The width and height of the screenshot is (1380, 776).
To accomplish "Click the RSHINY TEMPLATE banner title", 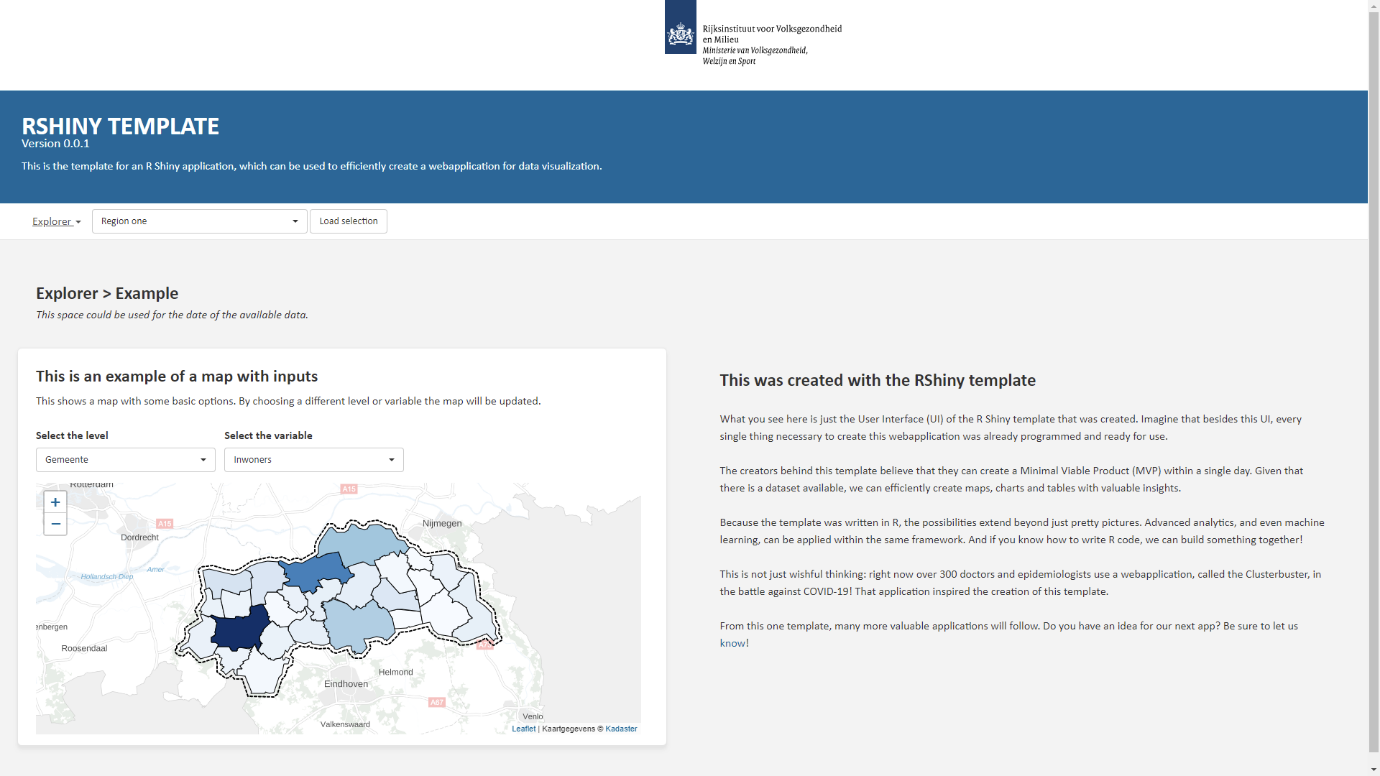I will click(x=120, y=126).
